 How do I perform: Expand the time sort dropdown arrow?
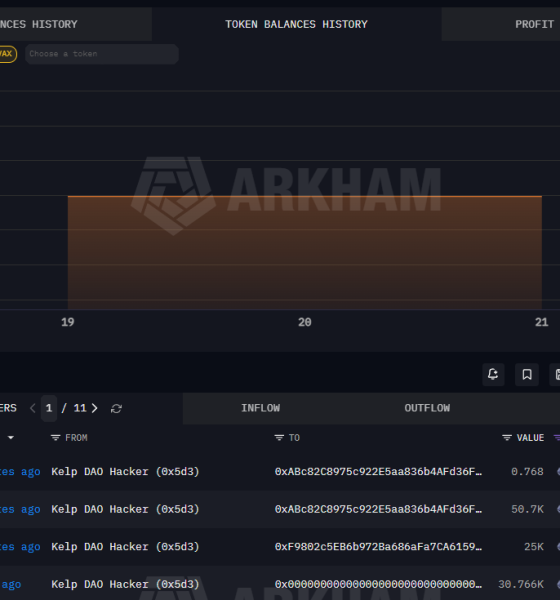(11, 437)
